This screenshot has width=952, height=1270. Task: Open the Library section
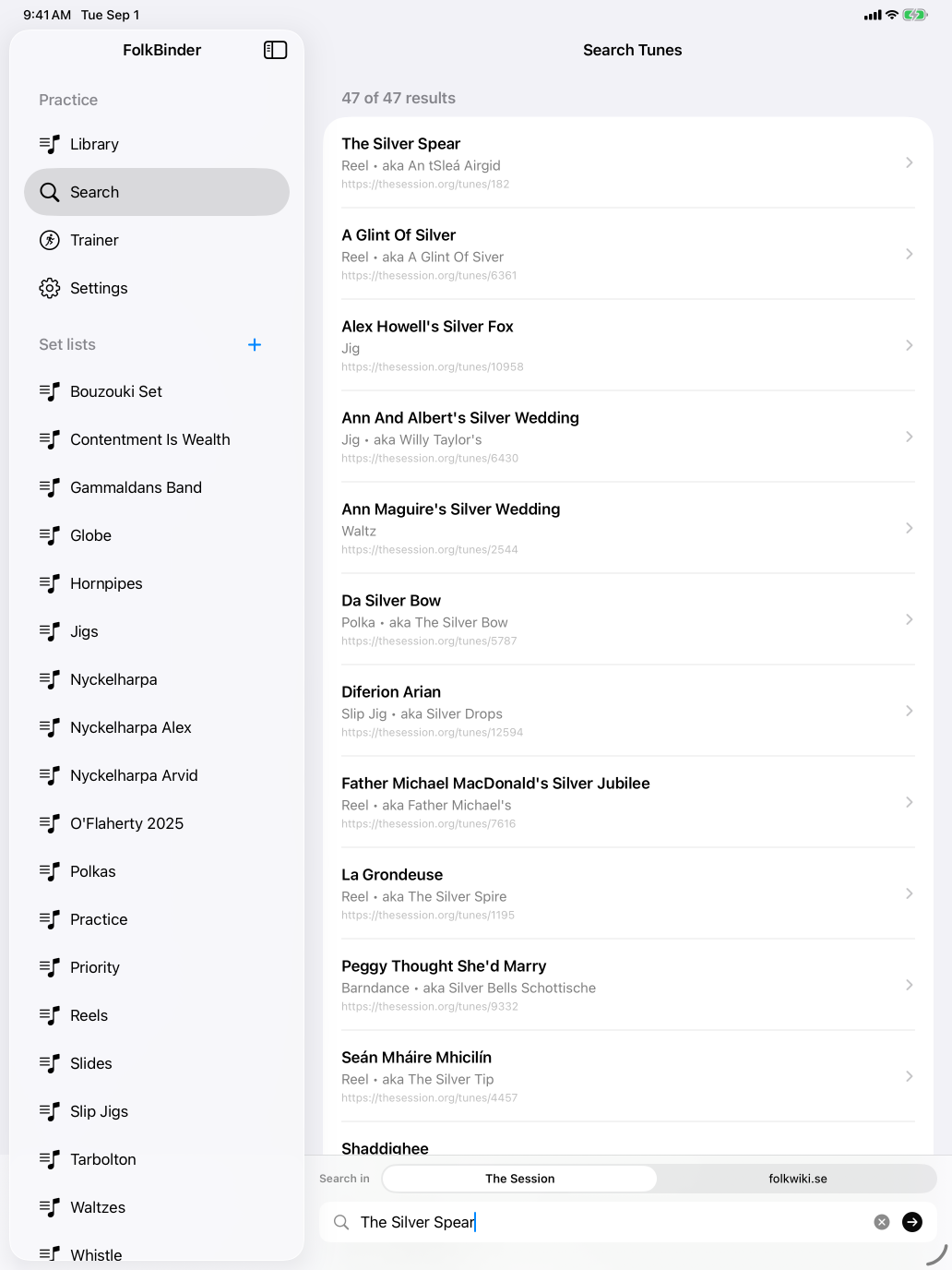tap(157, 144)
